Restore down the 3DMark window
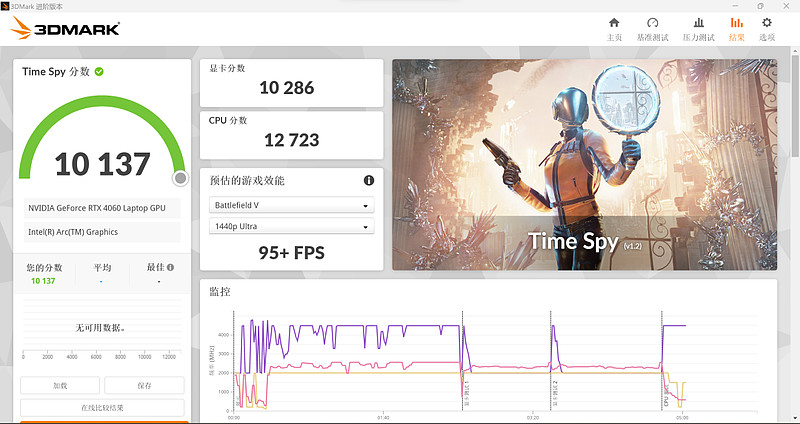 click(x=760, y=6)
